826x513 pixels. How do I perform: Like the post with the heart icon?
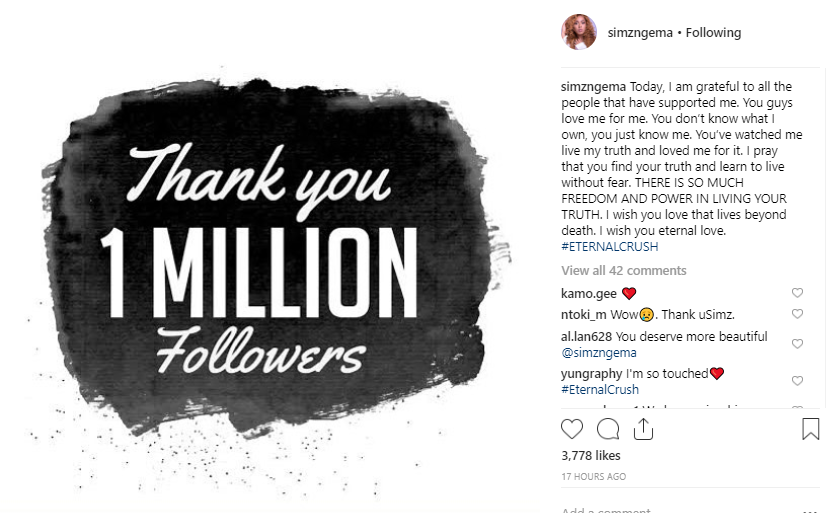[572, 429]
